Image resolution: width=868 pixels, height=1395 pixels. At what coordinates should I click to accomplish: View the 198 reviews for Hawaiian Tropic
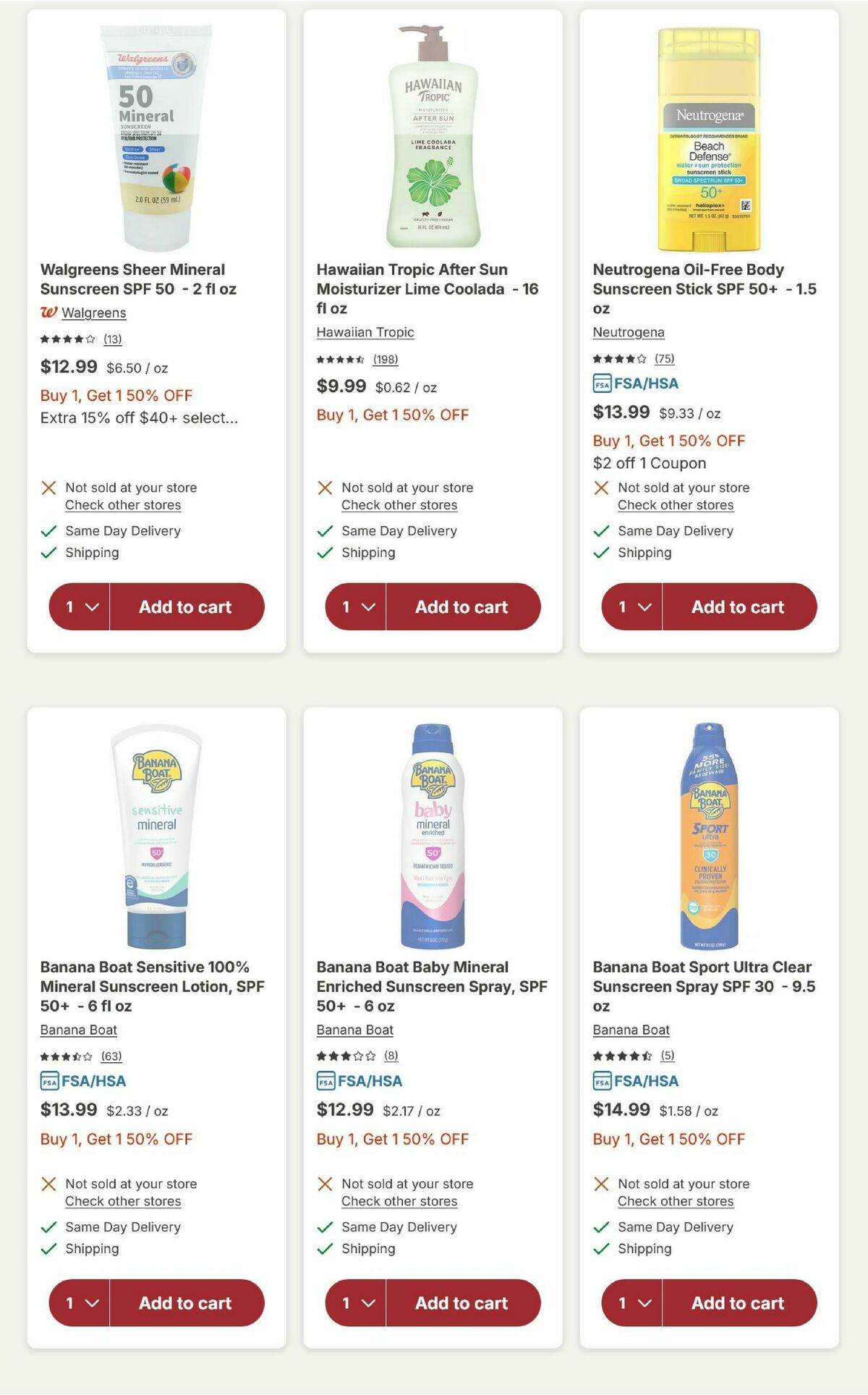(384, 359)
